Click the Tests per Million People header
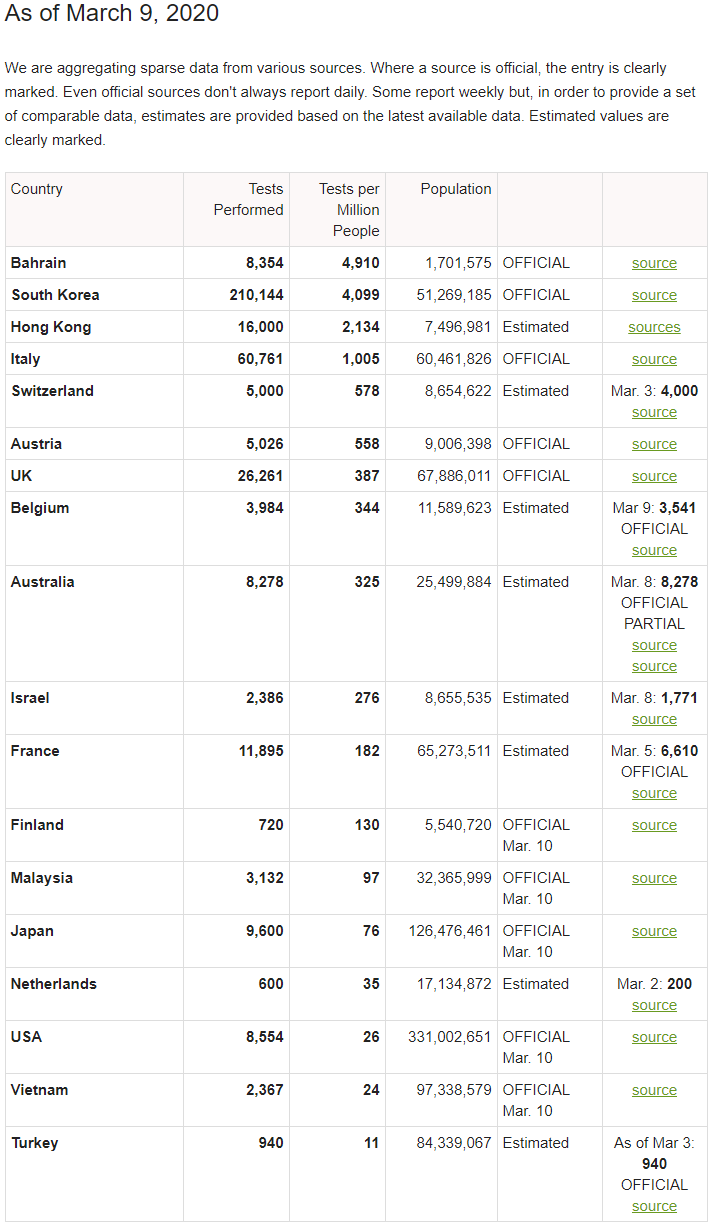This screenshot has width=712, height=1224. point(349,209)
